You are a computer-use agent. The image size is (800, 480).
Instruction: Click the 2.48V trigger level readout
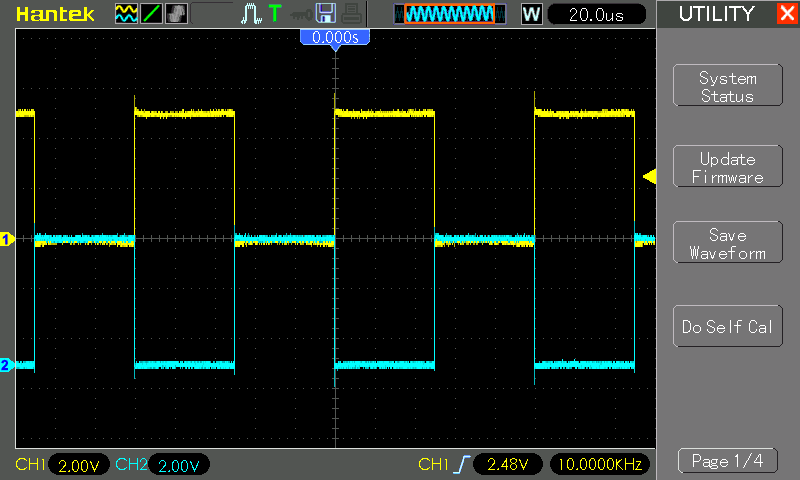click(x=508, y=464)
